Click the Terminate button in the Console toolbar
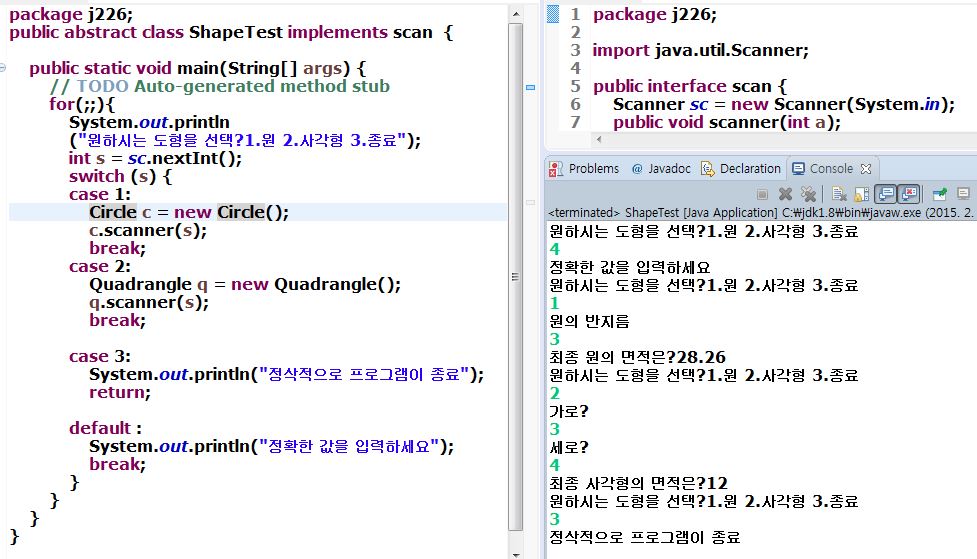 pyautogui.click(x=761, y=194)
